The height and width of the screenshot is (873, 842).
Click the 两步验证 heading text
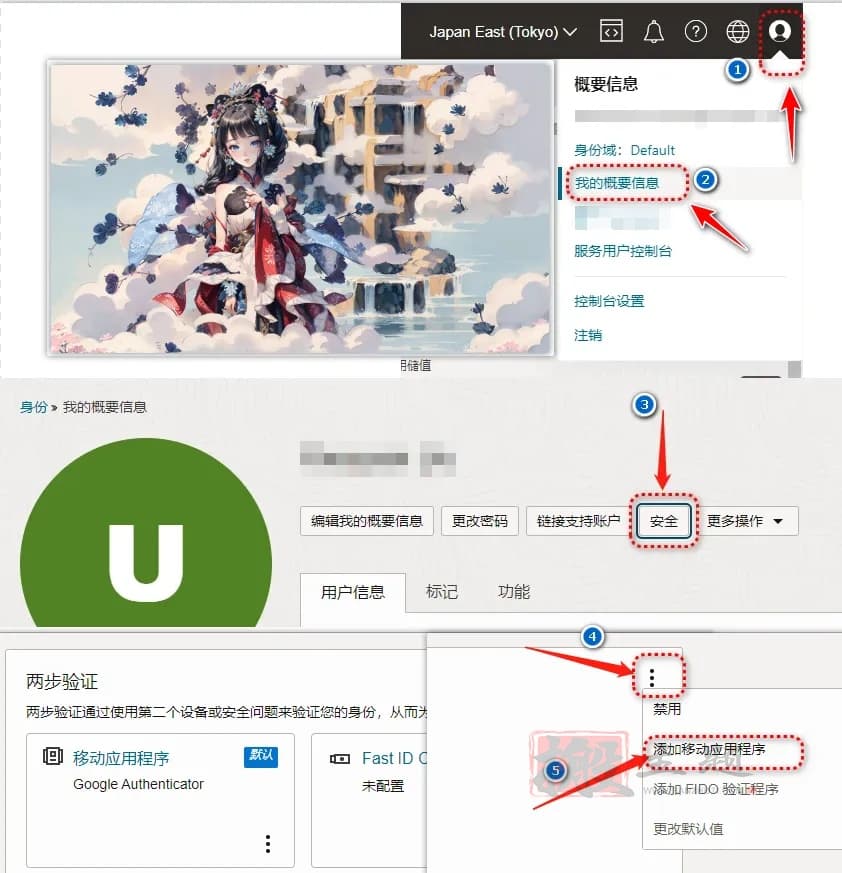(x=62, y=681)
